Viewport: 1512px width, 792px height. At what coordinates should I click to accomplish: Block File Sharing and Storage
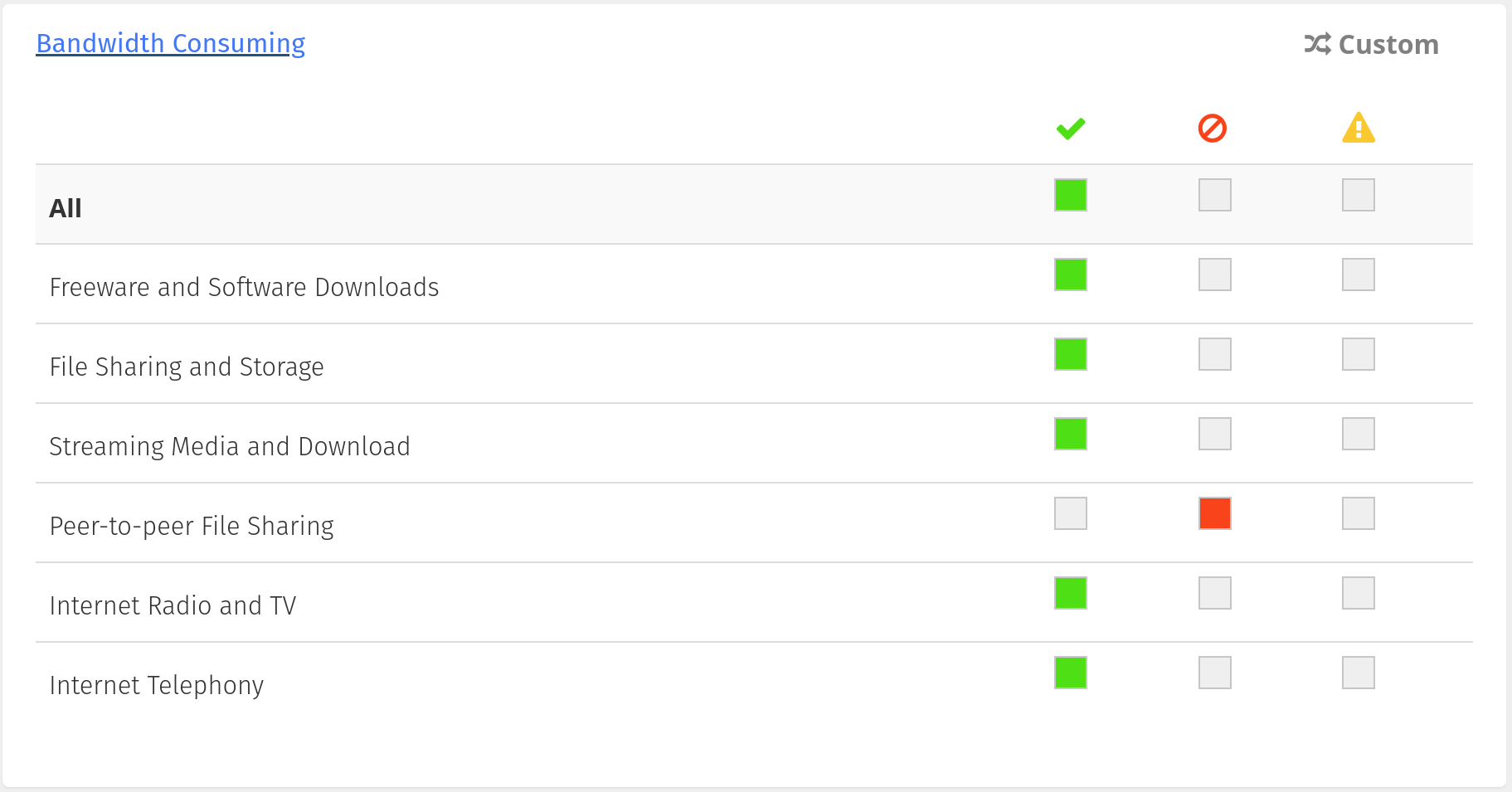tap(1215, 354)
